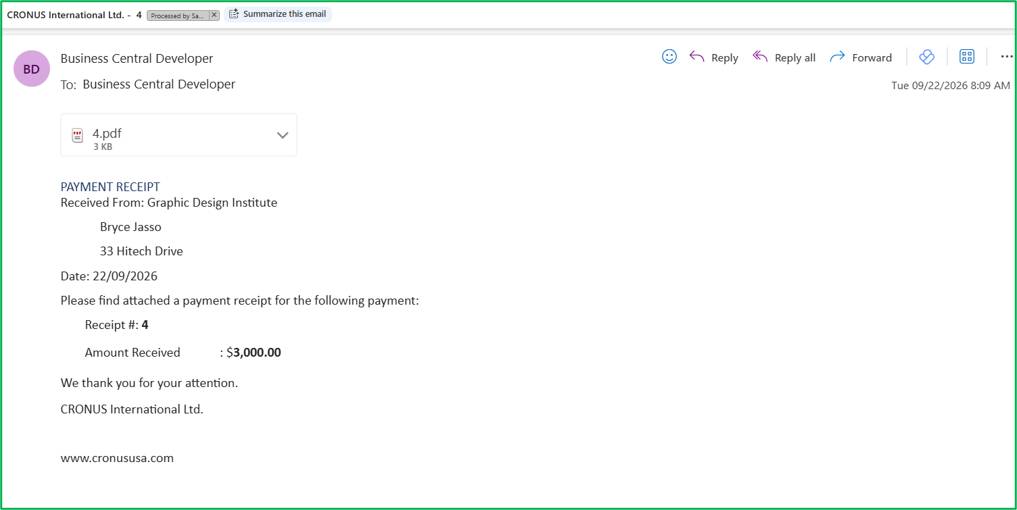Remove the Processed by category tag
This screenshot has height=510, width=1017.
coord(215,15)
